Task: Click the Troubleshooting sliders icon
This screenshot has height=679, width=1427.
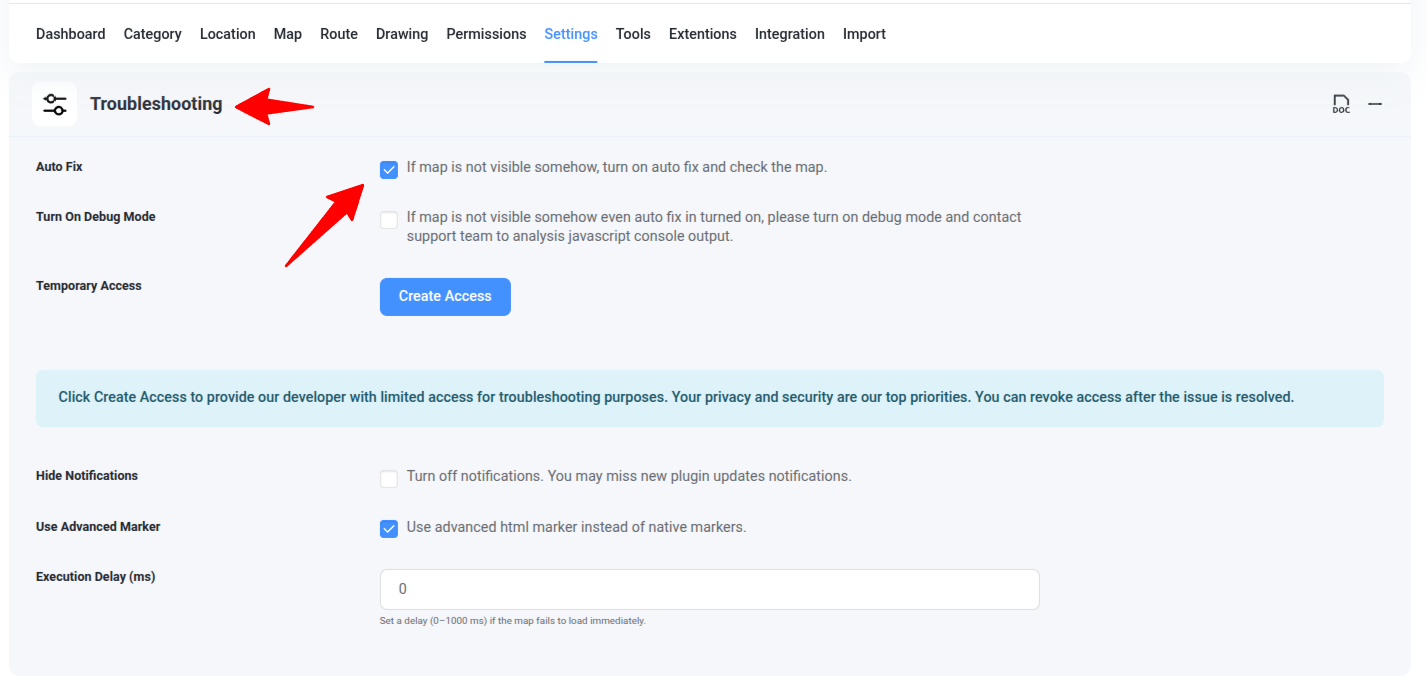Action: click(54, 104)
